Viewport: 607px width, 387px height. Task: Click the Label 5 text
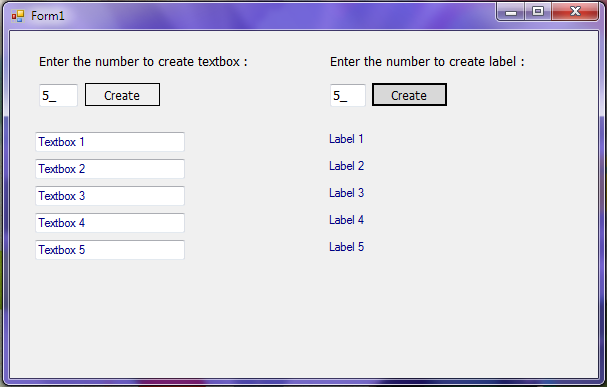346,247
